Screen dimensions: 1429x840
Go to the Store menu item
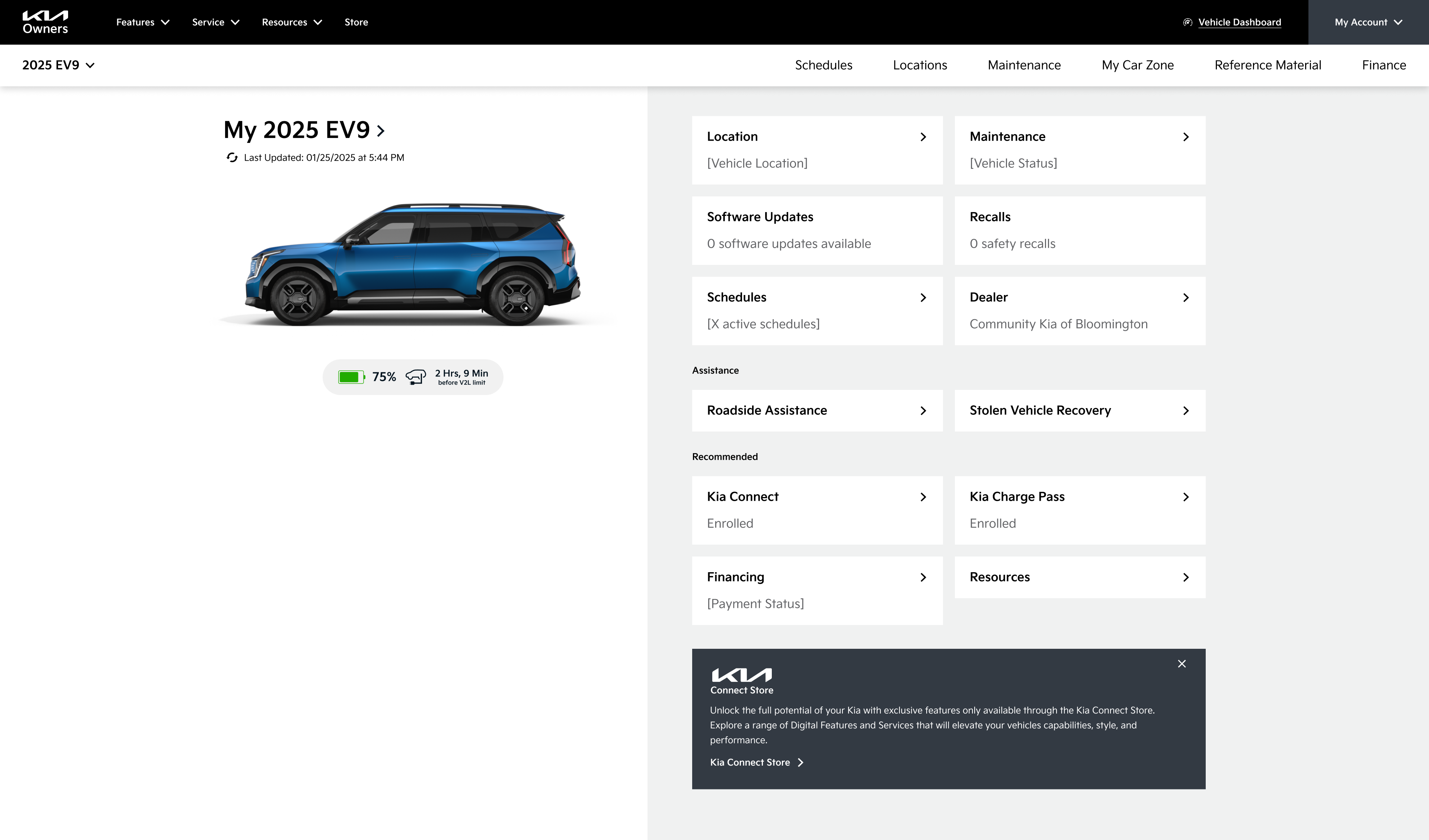356,22
